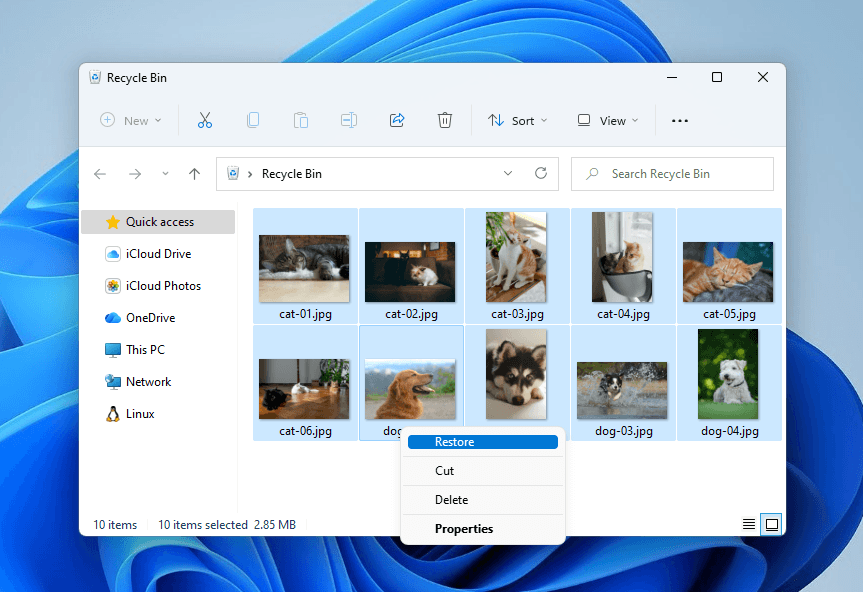Image resolution: width=863 pixels, height=592 pixels.
Task: Minimize the Recycle Bin window
Action: coord(671,78)
